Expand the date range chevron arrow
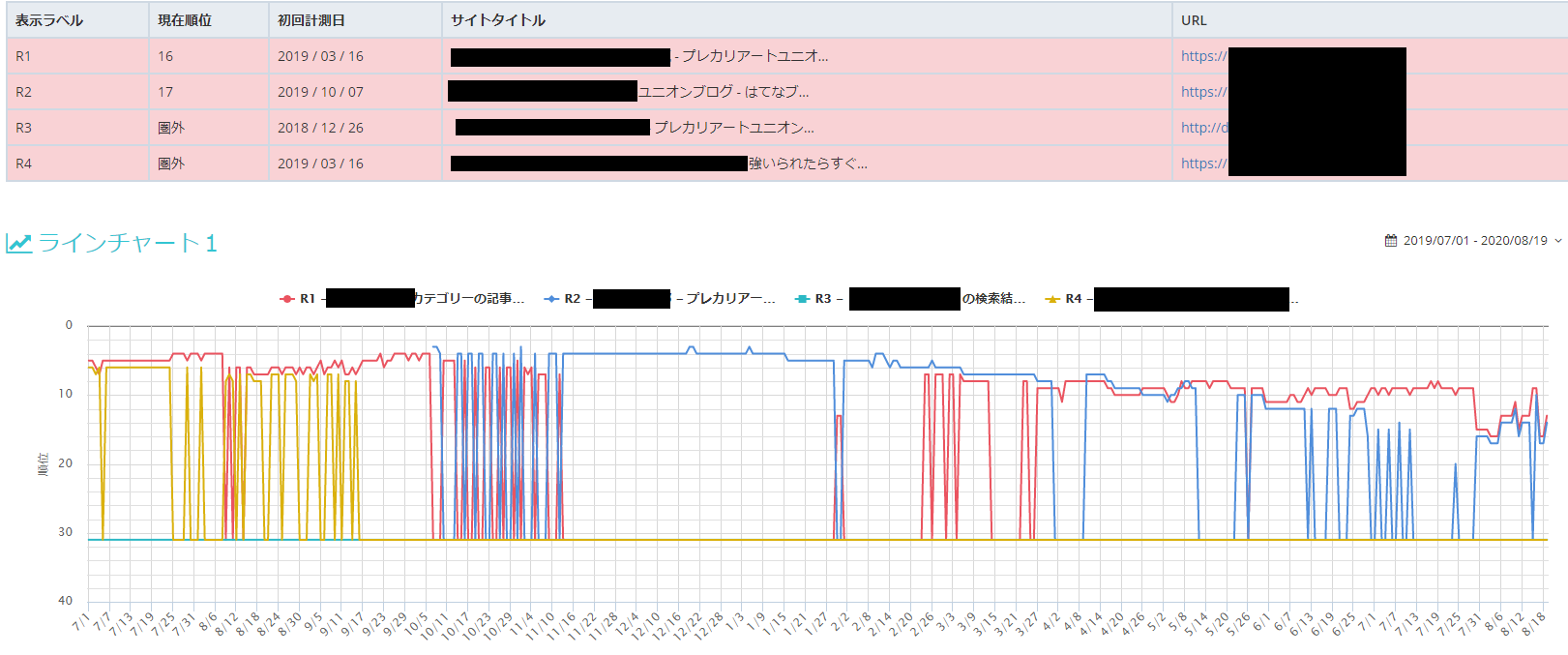Image resolution: width=1568 pixels, height=655 pixels. 1558,241
